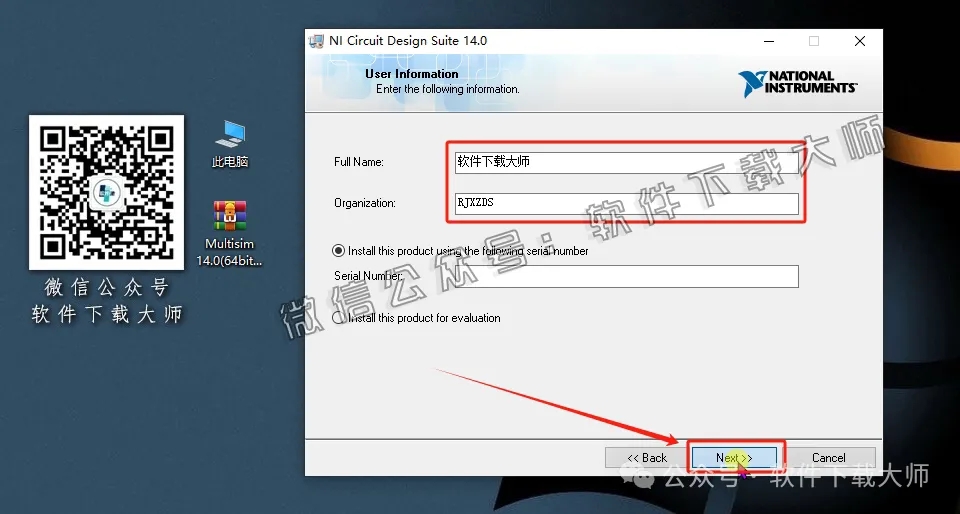Go back with the << Back button
The width and height of the screenshot is (960, 514).
pos(646,458)
